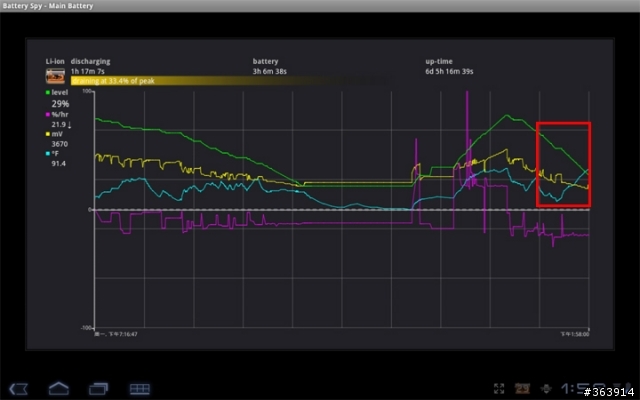Toggle the cyan °F legend square
The height and width of the screenshot is (400, 640).
[48, 154]
